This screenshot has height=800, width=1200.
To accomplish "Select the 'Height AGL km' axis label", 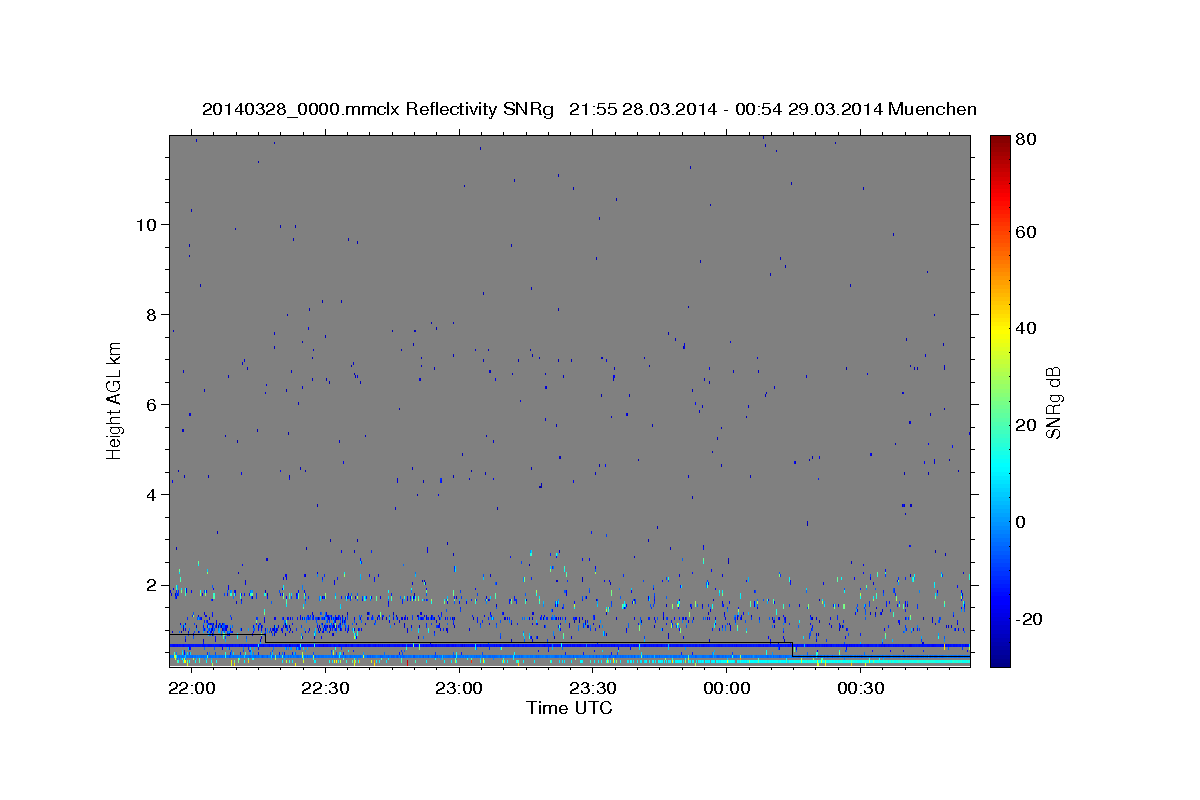I will pyautogui.click(x=114, y=401).
